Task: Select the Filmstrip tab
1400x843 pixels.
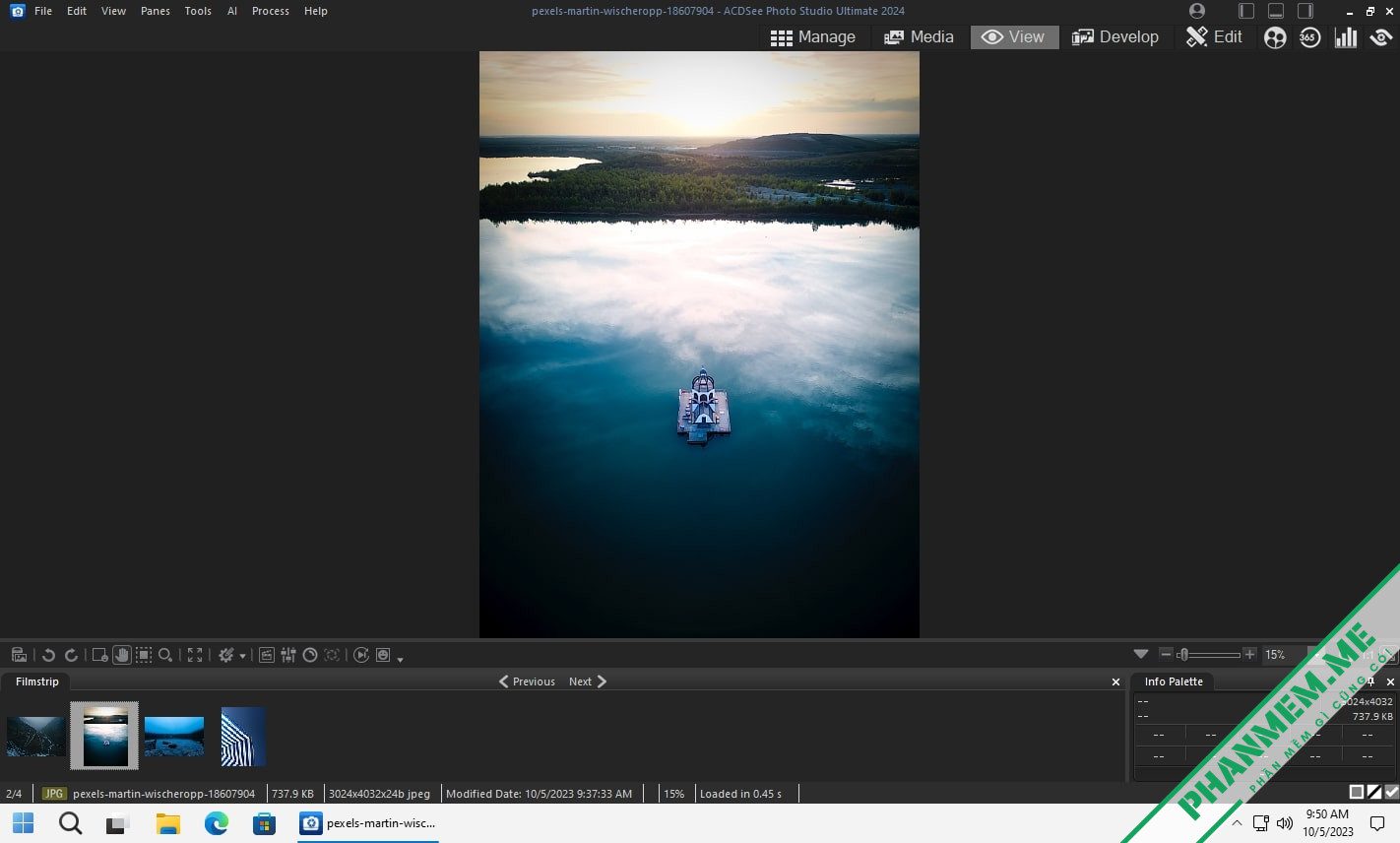Action: click(x=37, y=681)
